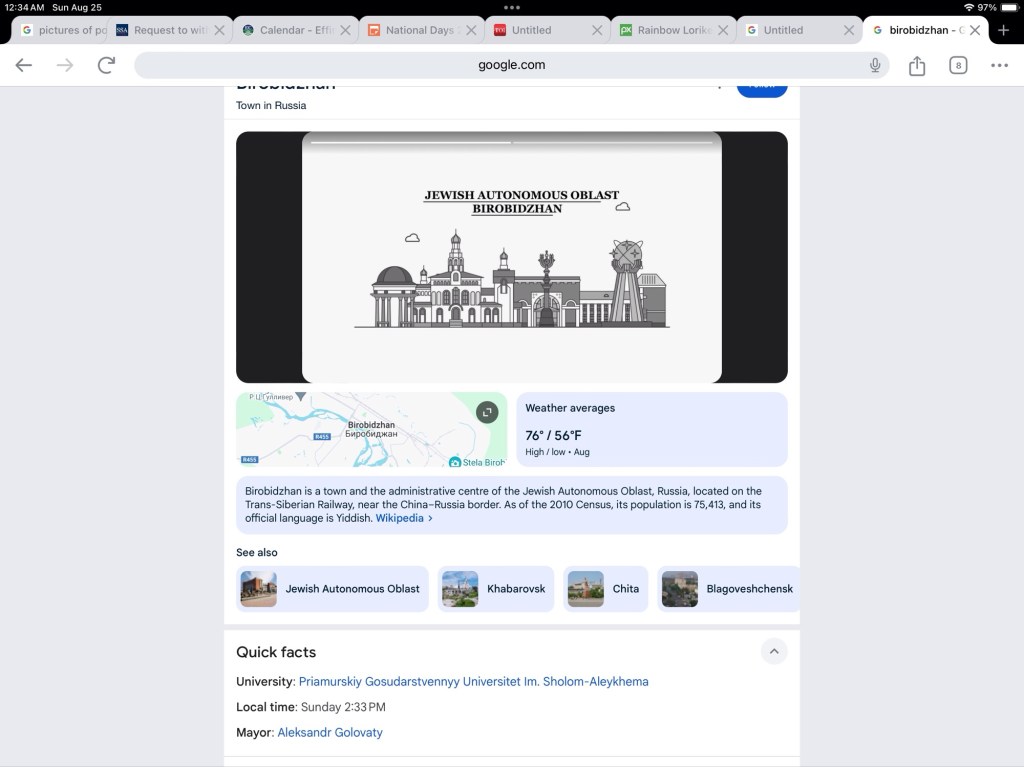Tap the back navigation arrow
1024x767 pixels.
tap(24, 65)
